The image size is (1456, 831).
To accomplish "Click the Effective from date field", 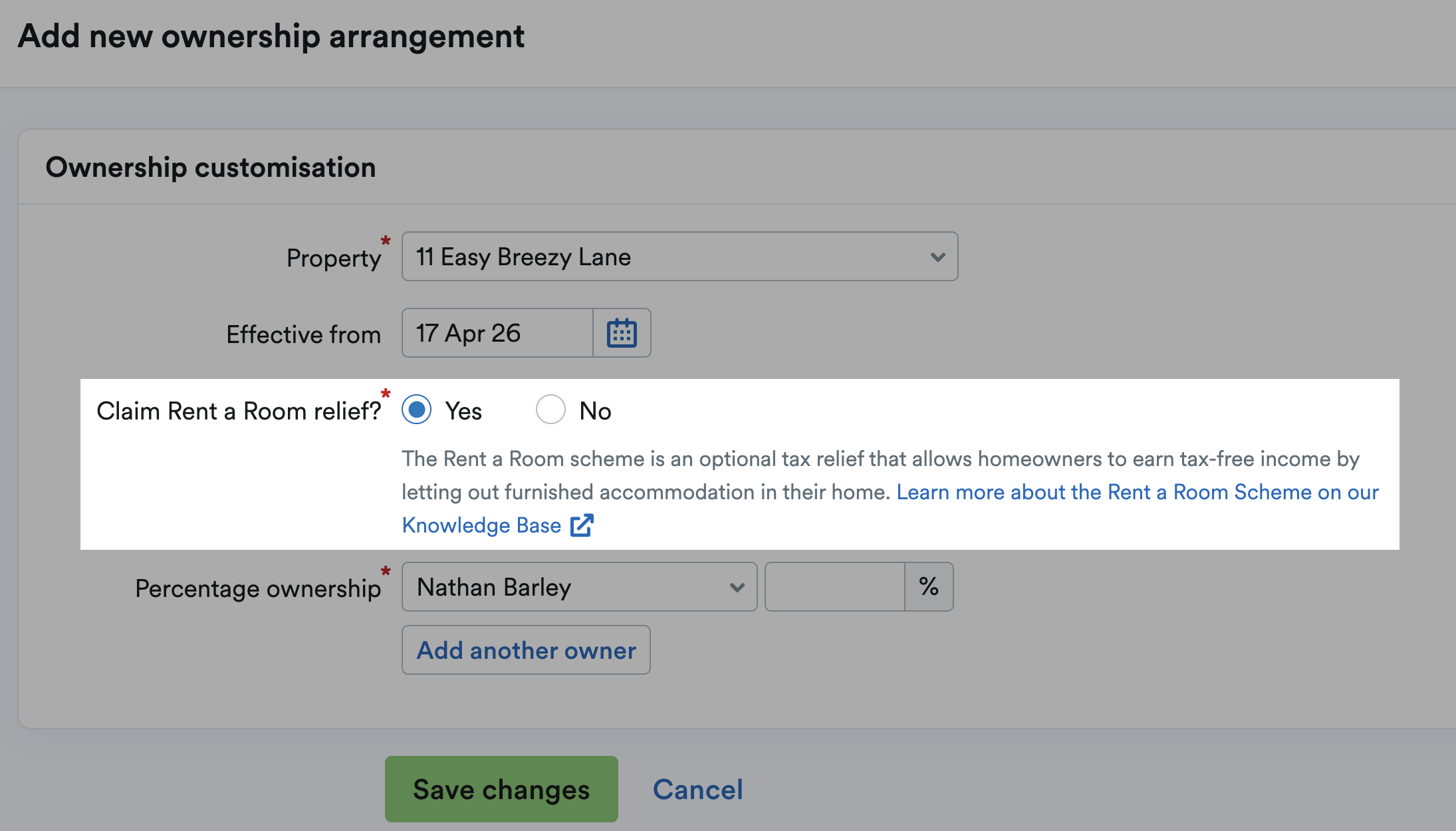I will (497, 333).
